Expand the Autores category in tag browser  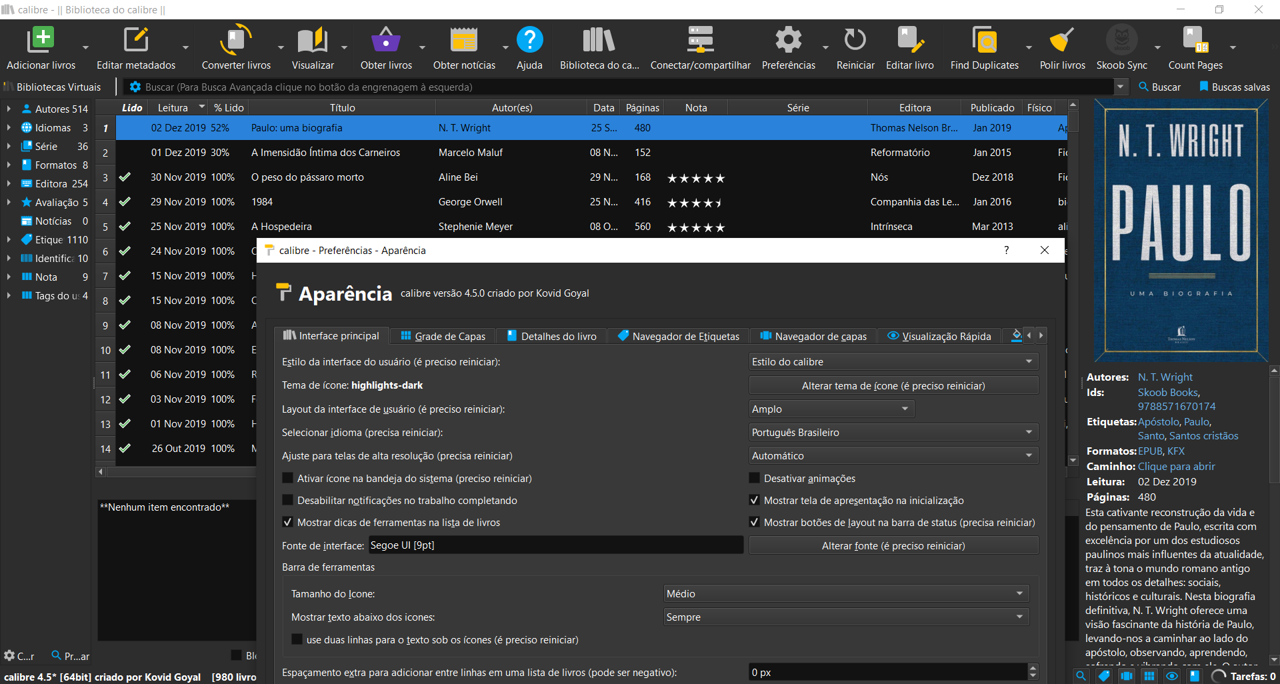pyautogui.click(x=9, y=109)
